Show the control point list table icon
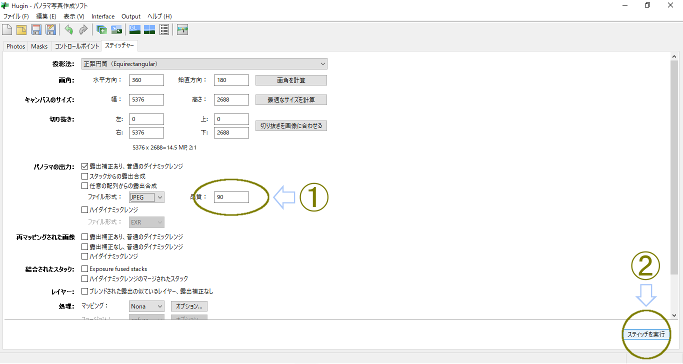This screenshot has height=364, width=683. (x=164, y=30)
